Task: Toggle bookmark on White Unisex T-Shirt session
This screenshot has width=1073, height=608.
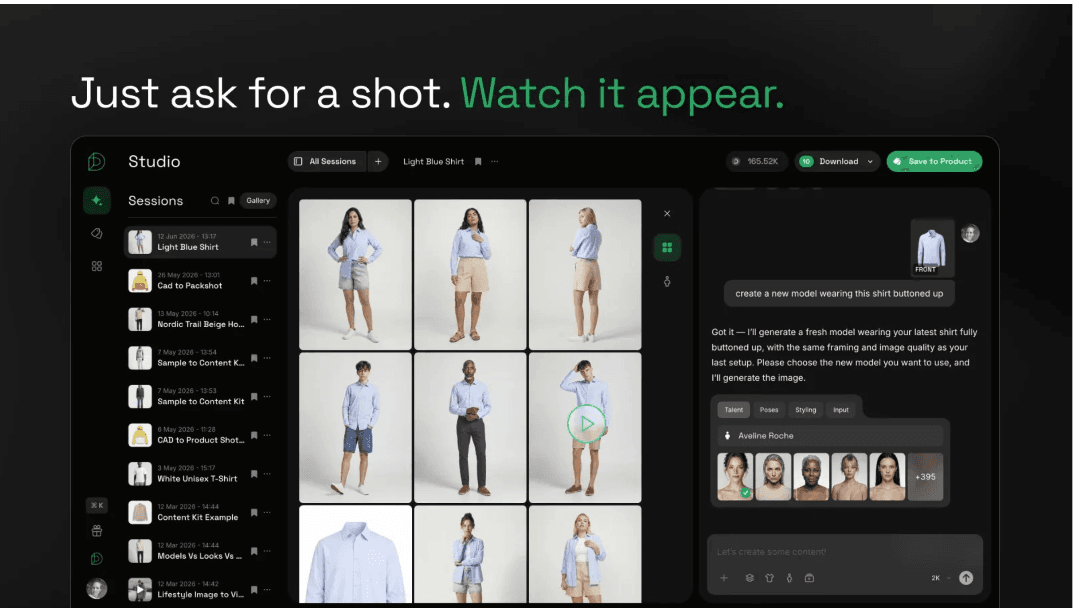Action: point(254,474)
